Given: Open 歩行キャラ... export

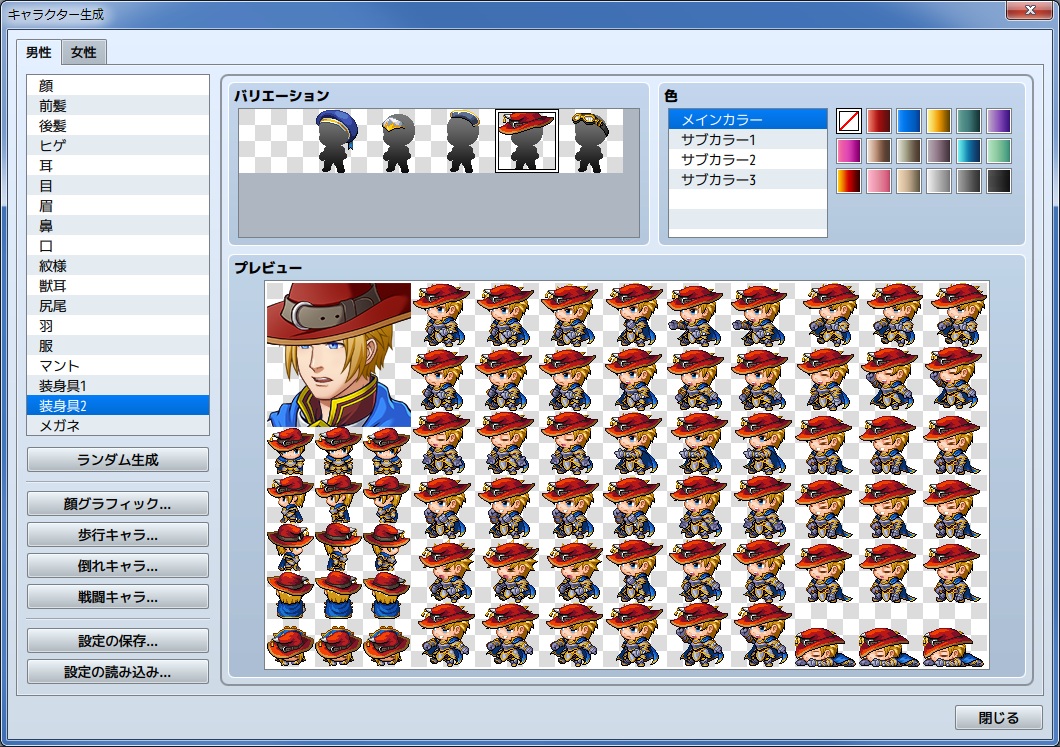Looking at the screenshot, I should click(x=118, y=535).
